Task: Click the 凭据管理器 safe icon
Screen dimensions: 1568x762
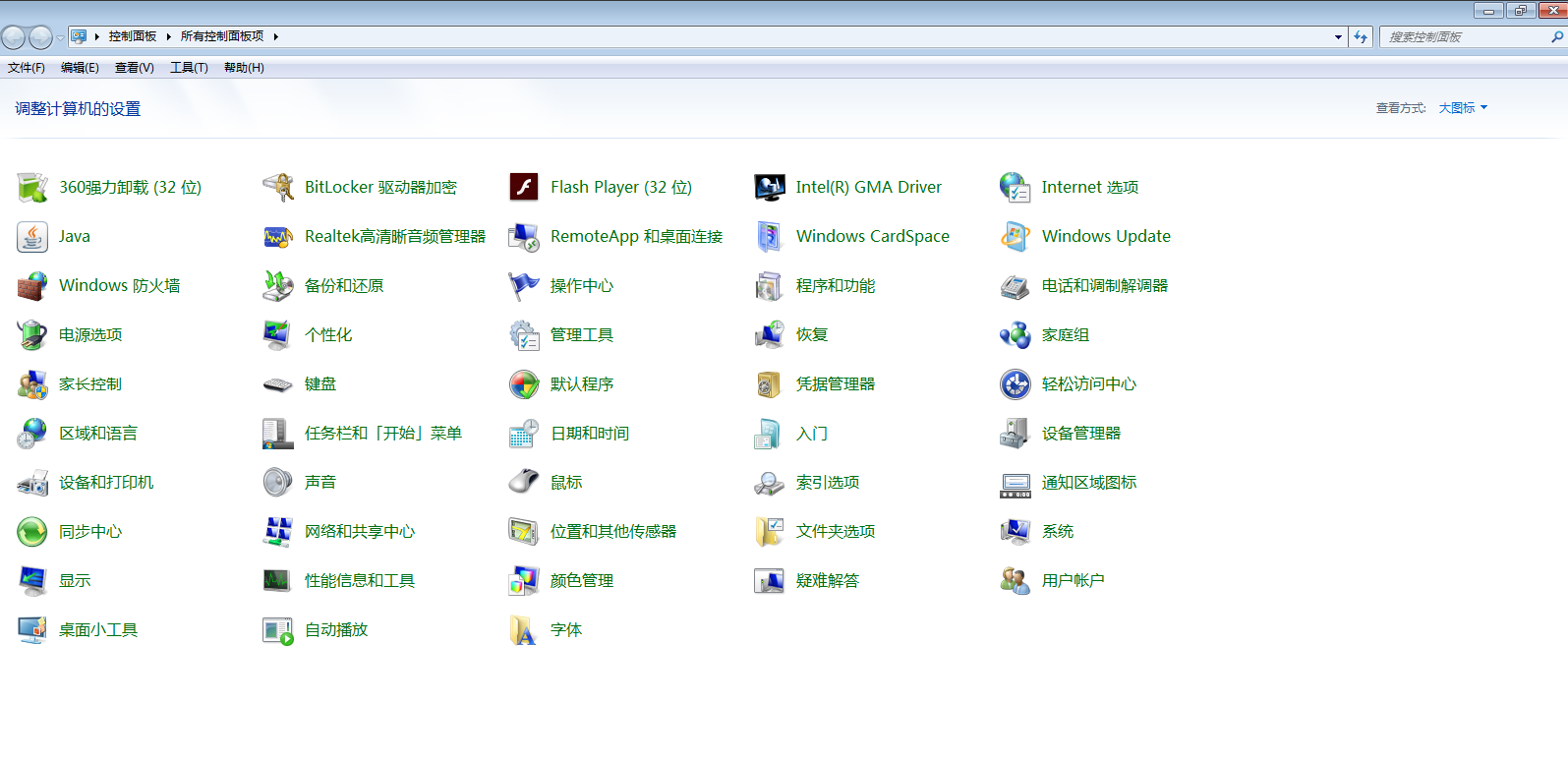Action: coord(770,383)
